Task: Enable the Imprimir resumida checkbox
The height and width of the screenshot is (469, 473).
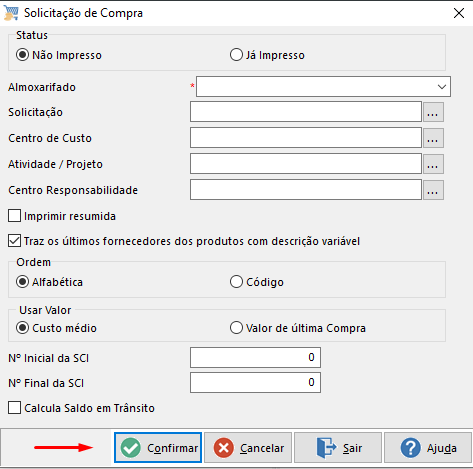Action: click(14, 216)
